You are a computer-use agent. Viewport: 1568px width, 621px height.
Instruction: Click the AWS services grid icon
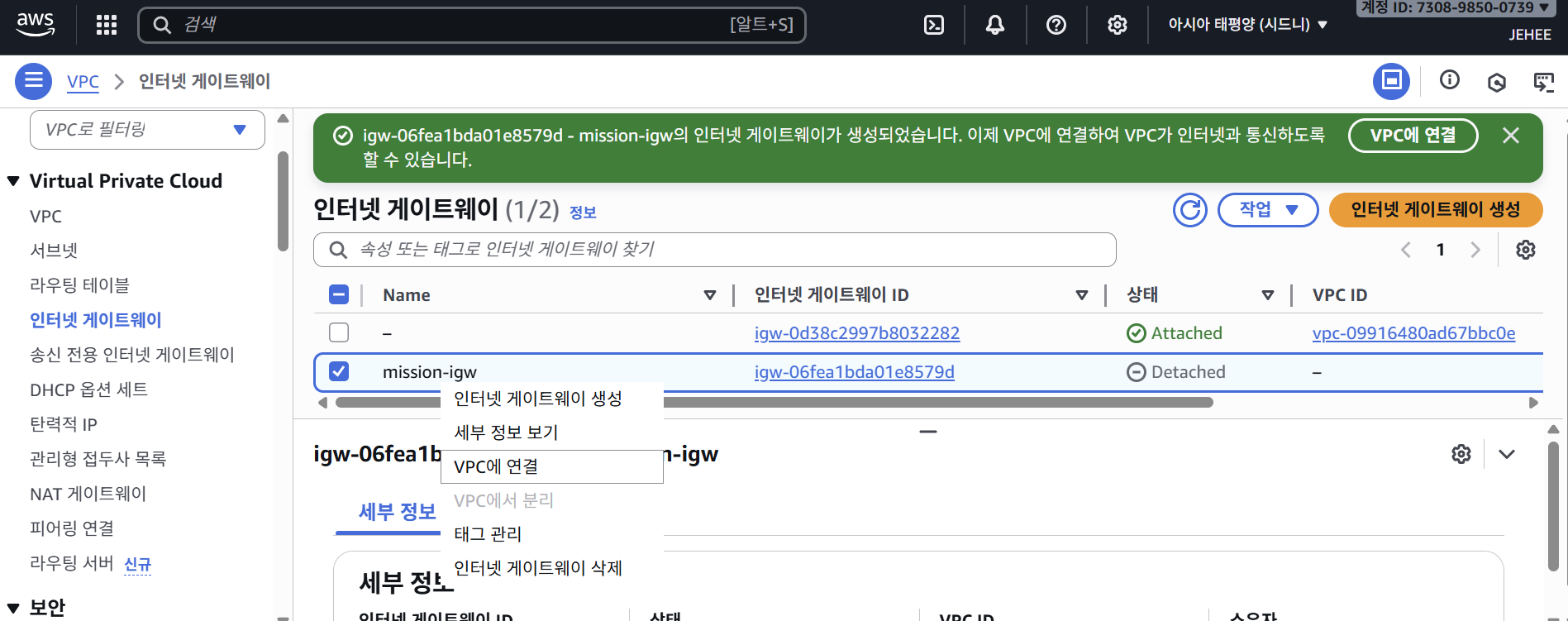click(x=107, y=25)
